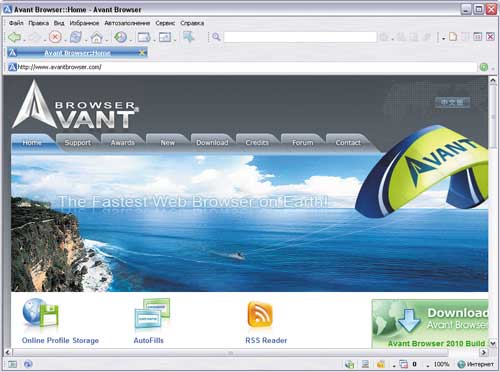Click the Support navigation tab
The image size is (500, 372).
click(x=78, y=143)
